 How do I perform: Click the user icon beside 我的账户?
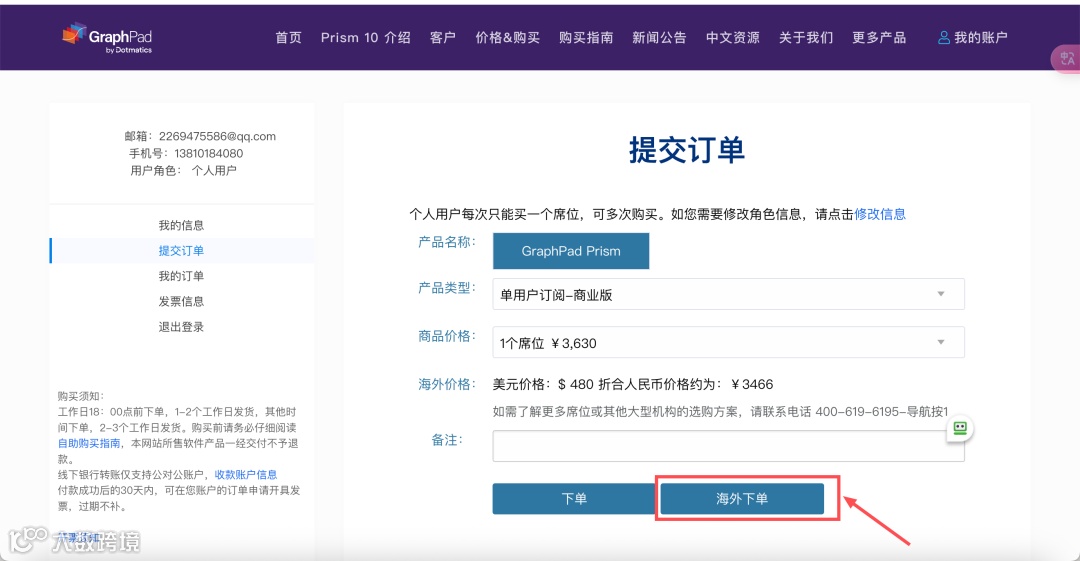click(944, 38)
